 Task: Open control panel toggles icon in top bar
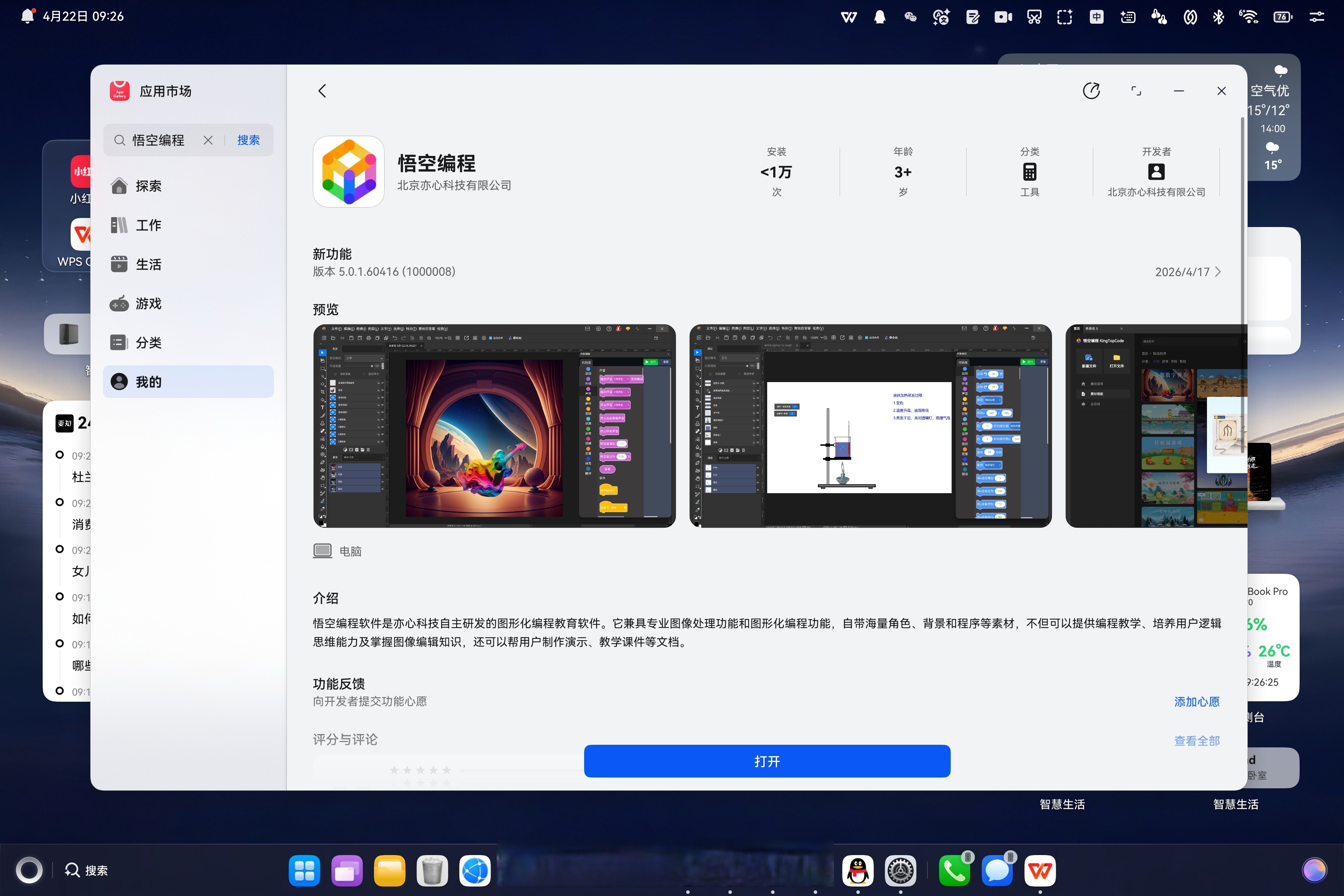[1316, 16]
